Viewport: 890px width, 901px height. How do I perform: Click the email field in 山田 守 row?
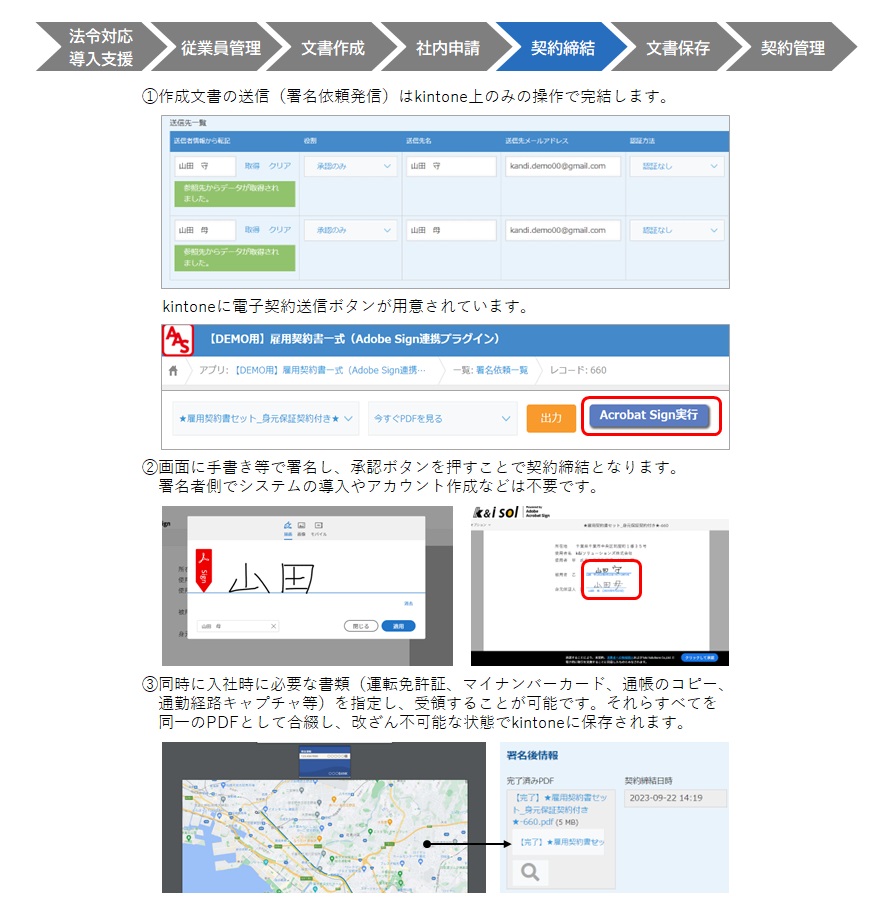(563, 166)
